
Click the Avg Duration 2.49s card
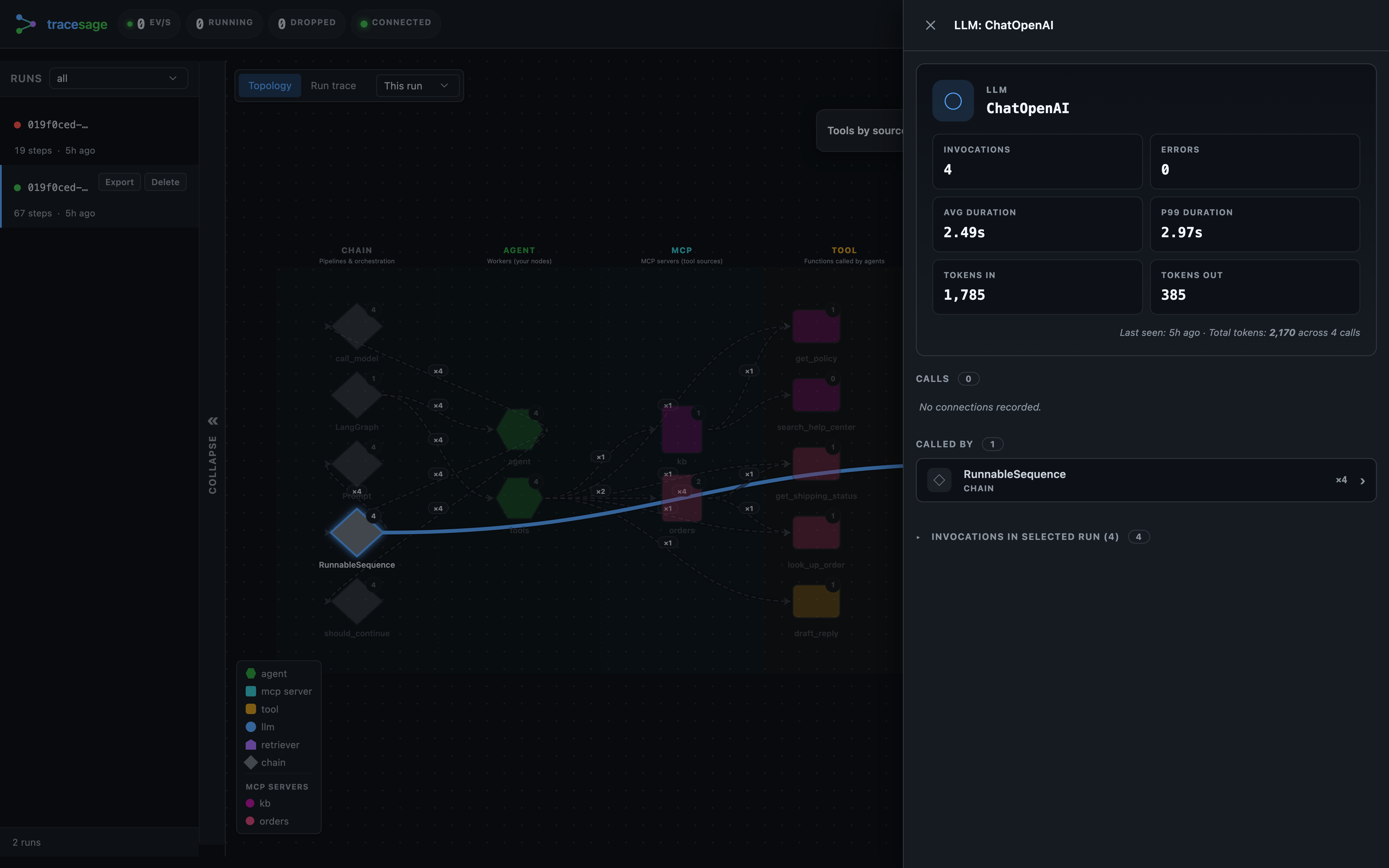(1037, 225)
